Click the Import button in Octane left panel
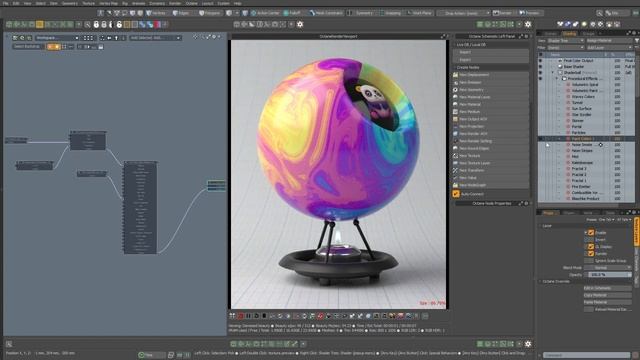640x360 pixels. (x=491, y=52)
